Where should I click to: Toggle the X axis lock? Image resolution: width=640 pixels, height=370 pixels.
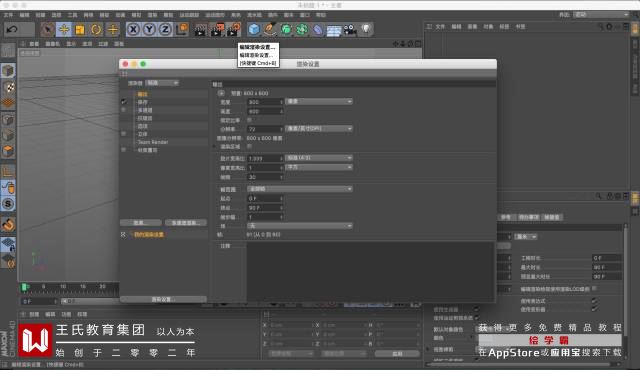133,29
